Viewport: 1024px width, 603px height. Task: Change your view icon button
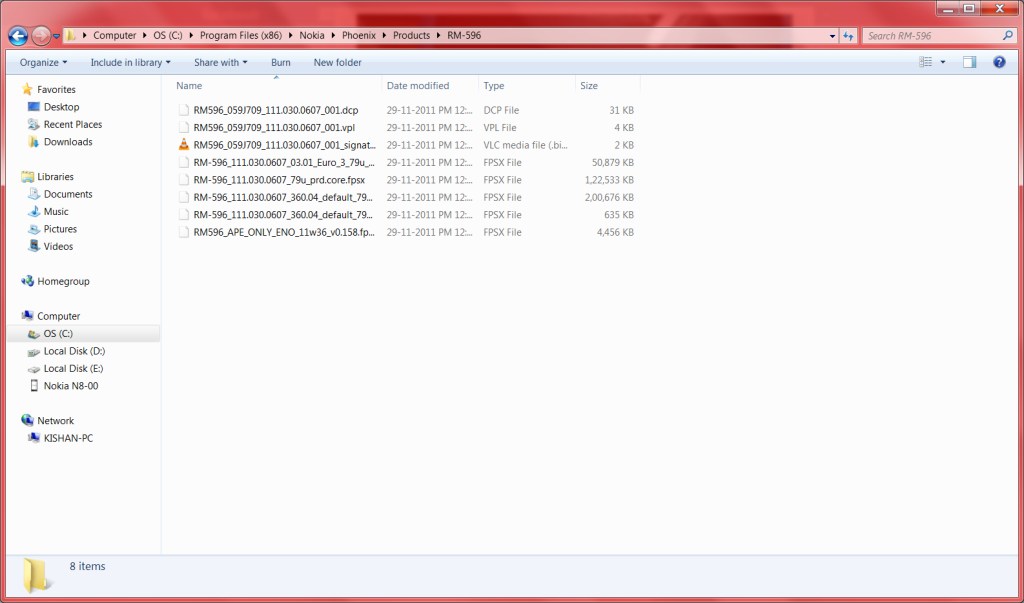(x=925, y=62)
